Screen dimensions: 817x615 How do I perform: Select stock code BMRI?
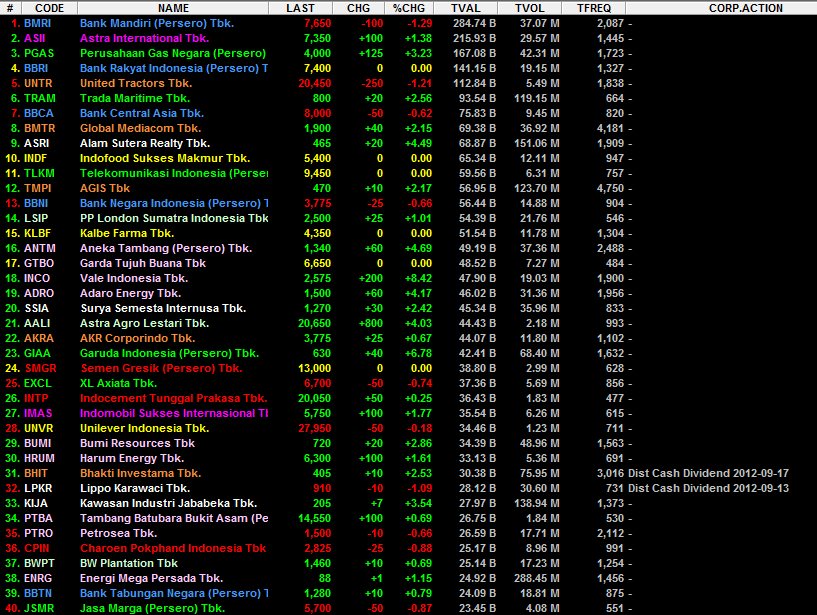point(38,23)
